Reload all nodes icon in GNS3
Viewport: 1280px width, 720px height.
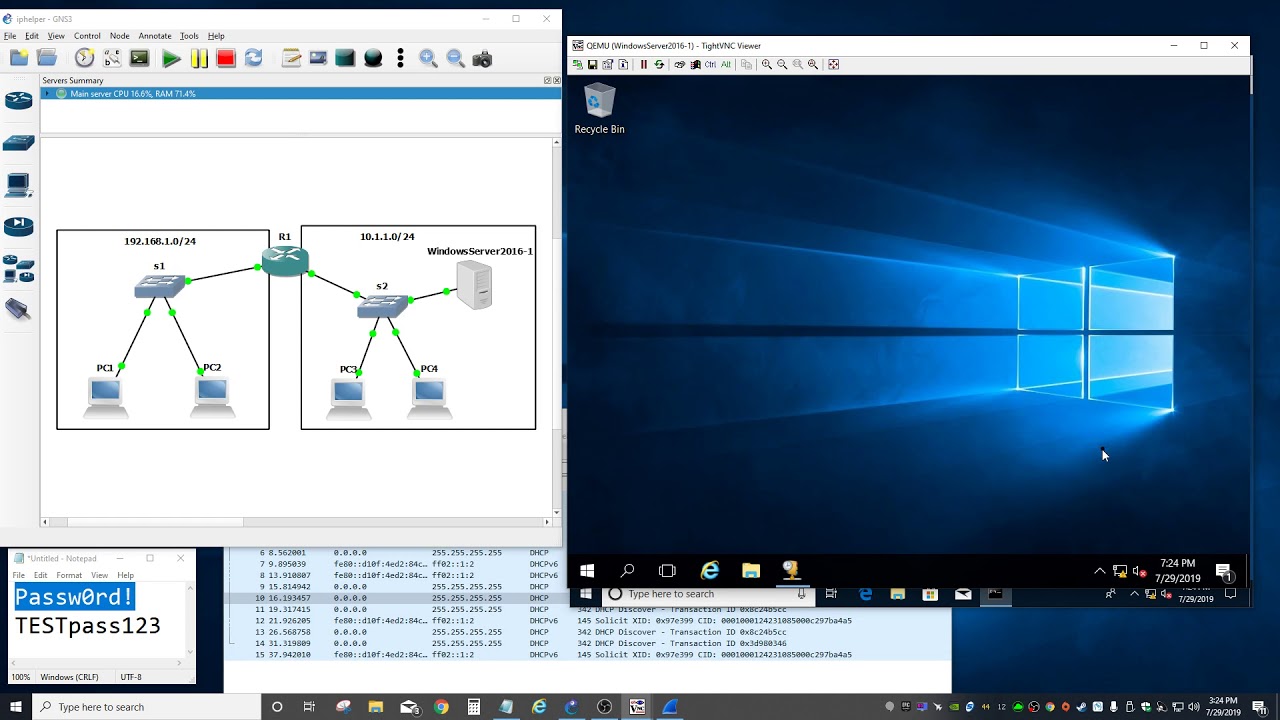[x=254, y=59]
